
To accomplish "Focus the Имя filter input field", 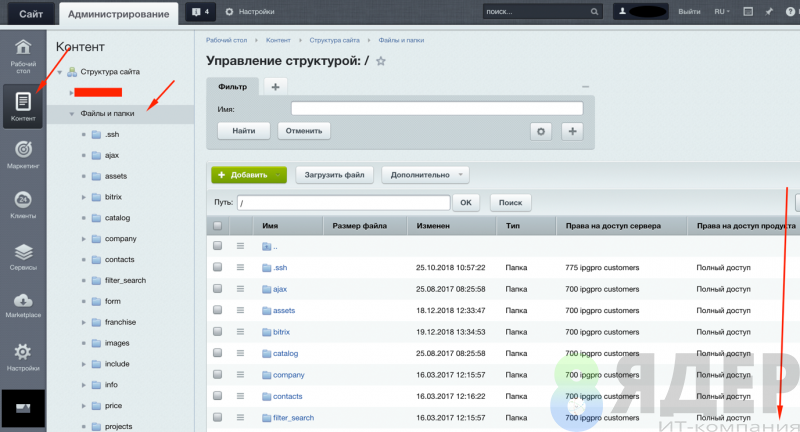I will coord(437,109).
